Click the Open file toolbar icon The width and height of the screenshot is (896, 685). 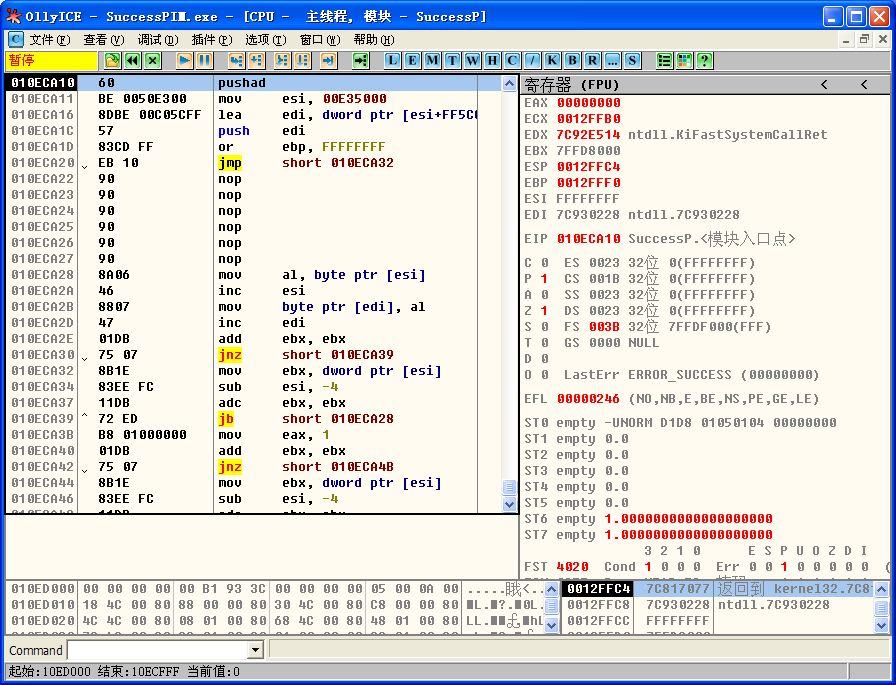(x=113, y=61)
